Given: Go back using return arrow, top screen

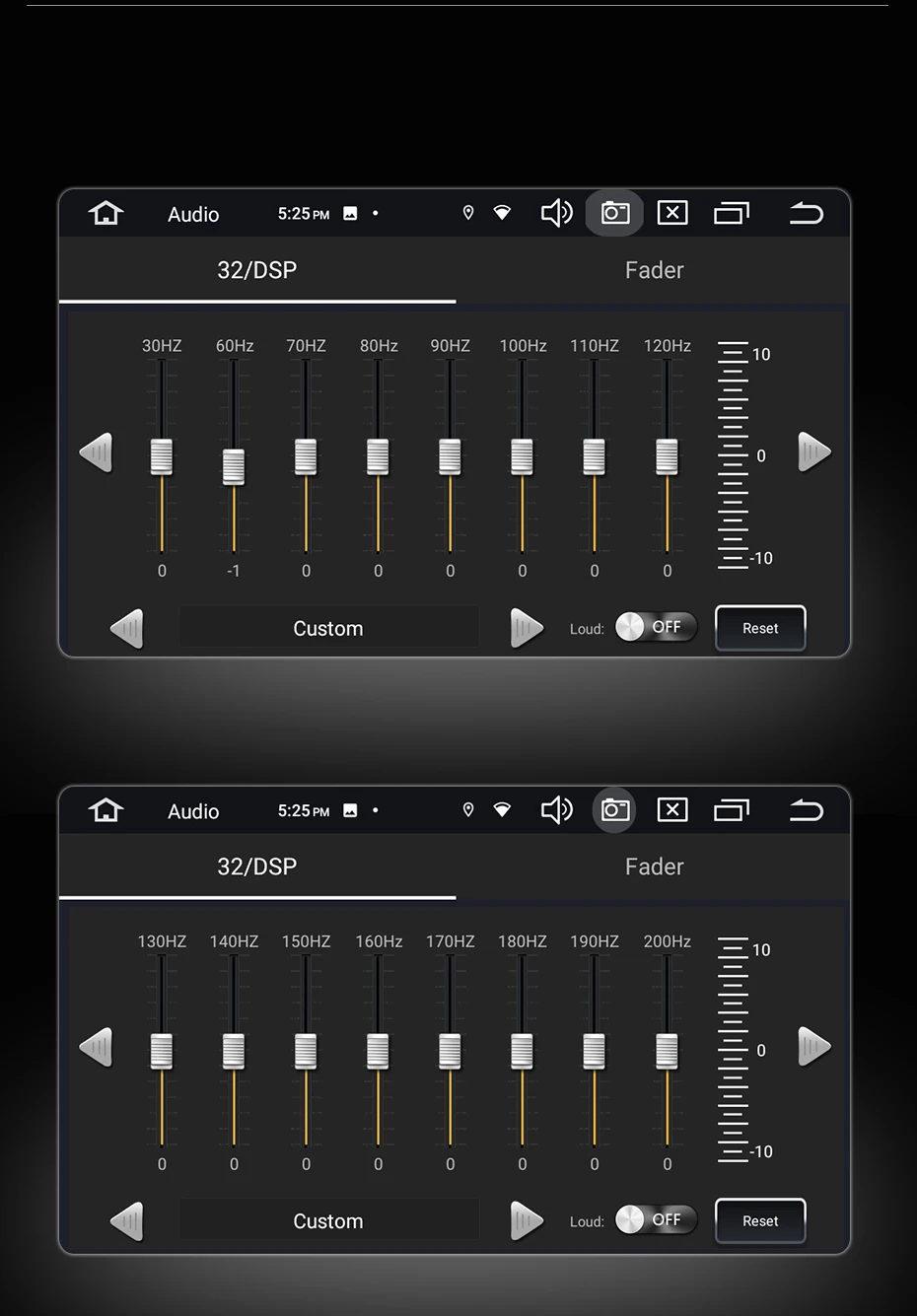Looking at the screenshot, I should click(806, 213).
